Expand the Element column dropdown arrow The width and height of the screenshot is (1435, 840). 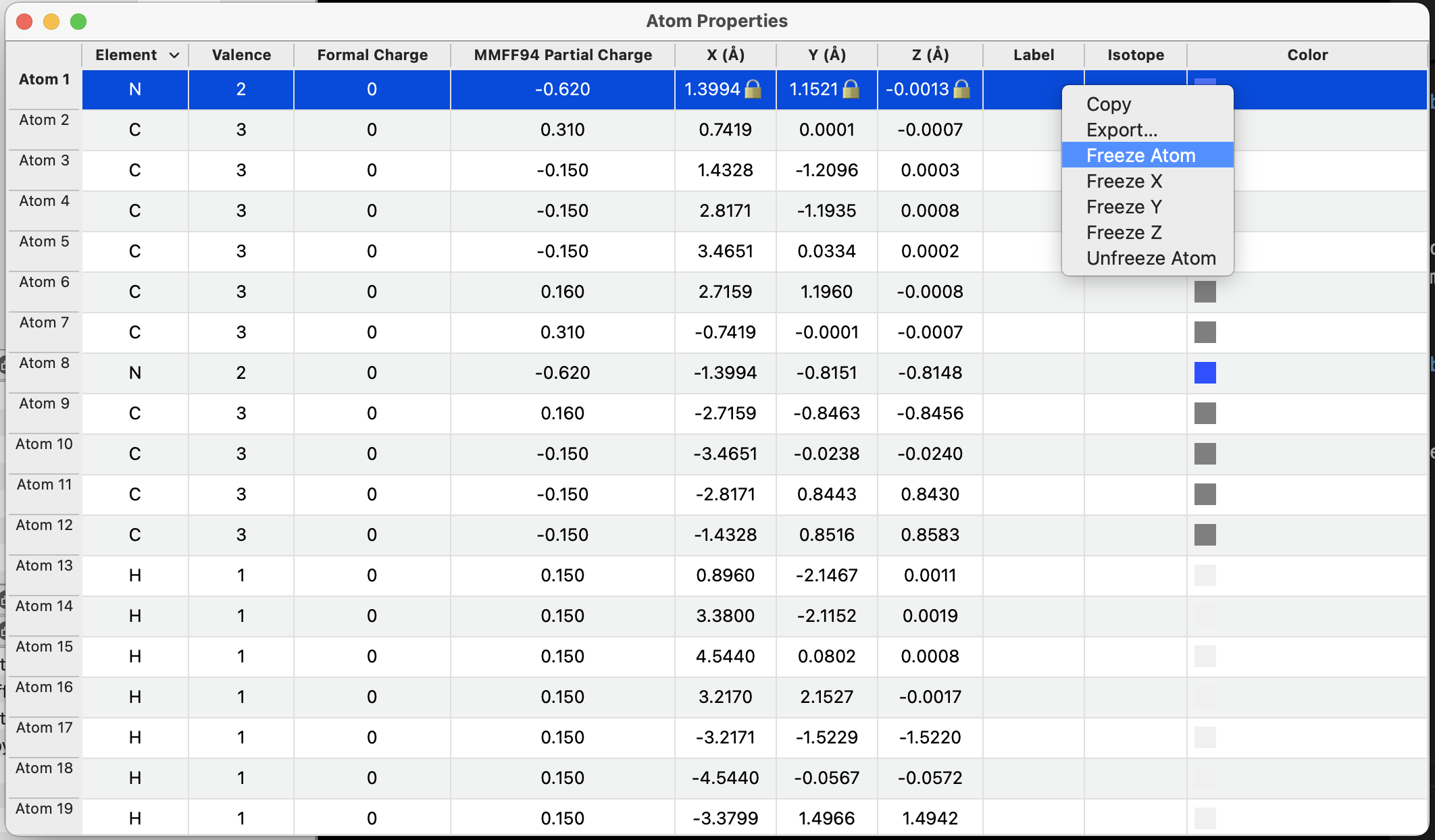(x=174, y=55)
